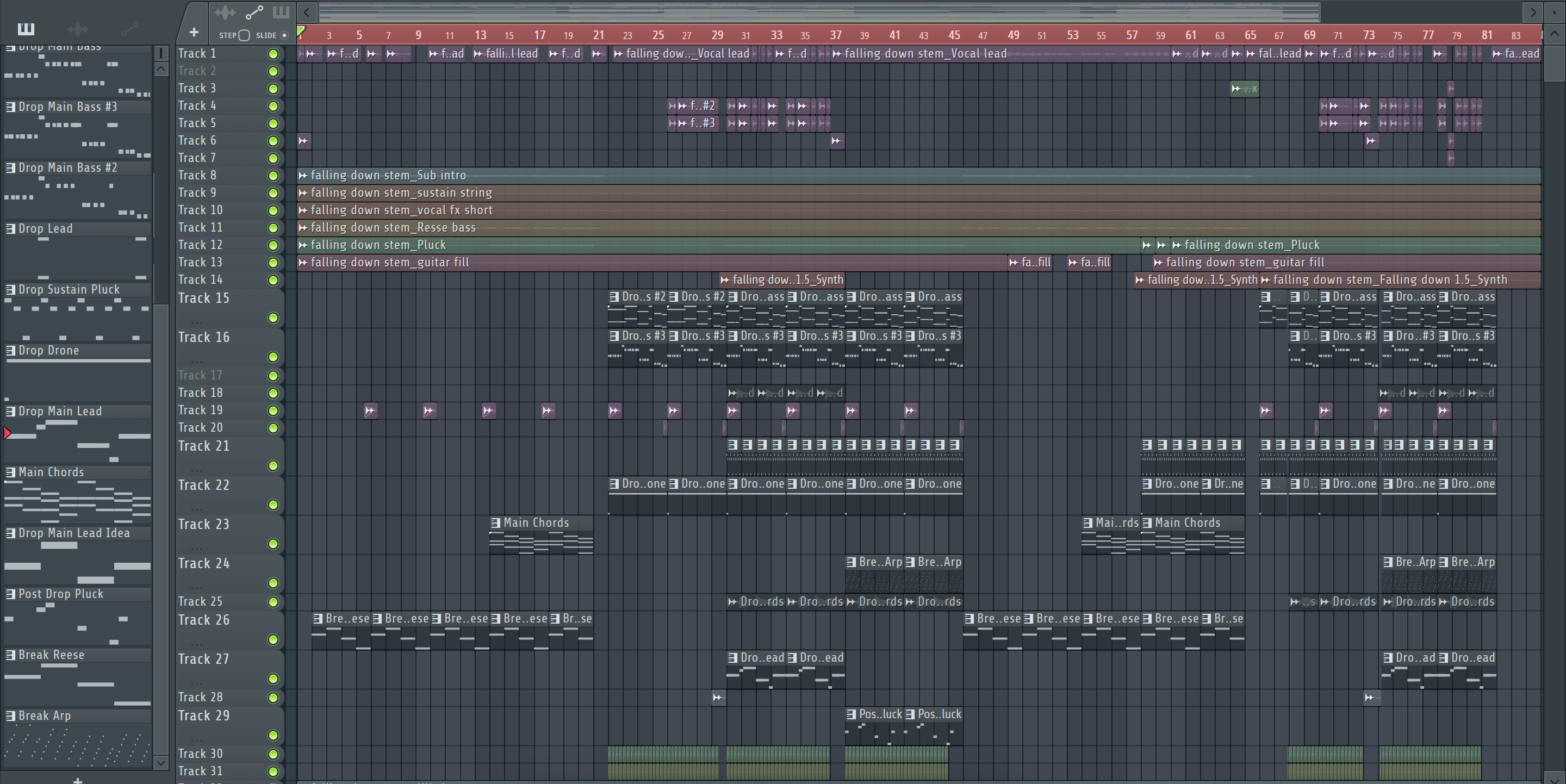Click the Drop Main Bass #3 pattern icon
Screen dimensions: 1566x784
(x=10, y=107)
